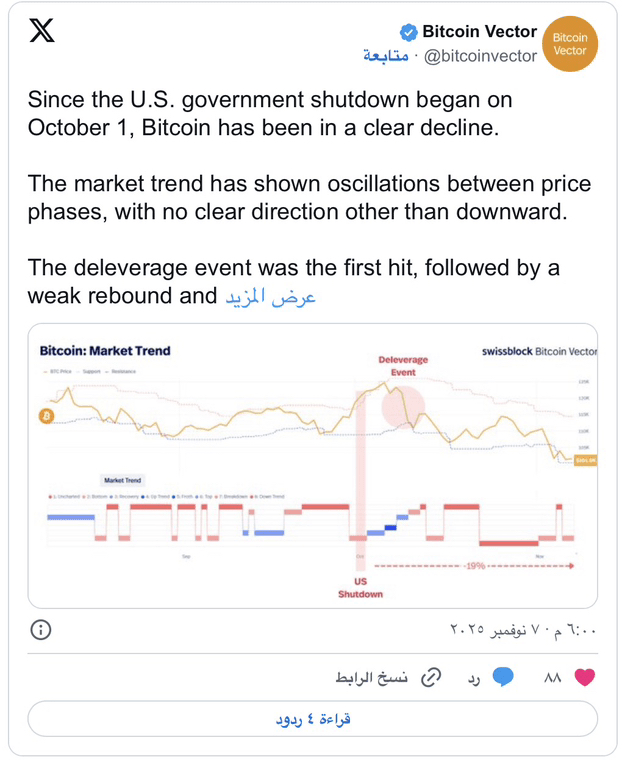This screenshot has width=622, height=768.
Task: Click the رد reply text label
Action: coord(475,678)
